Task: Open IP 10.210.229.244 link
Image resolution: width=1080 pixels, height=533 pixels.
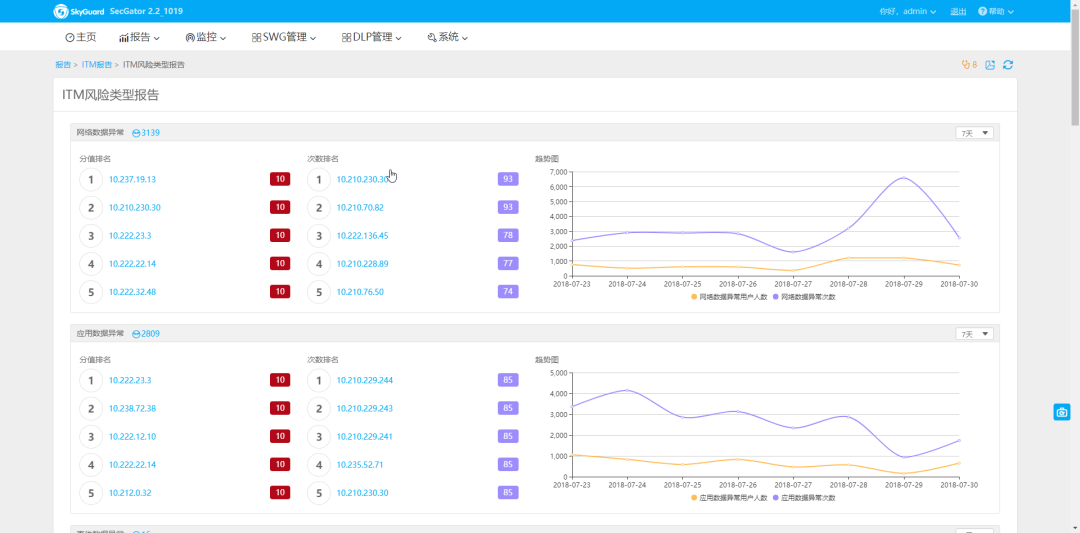Action: point(365,380)
